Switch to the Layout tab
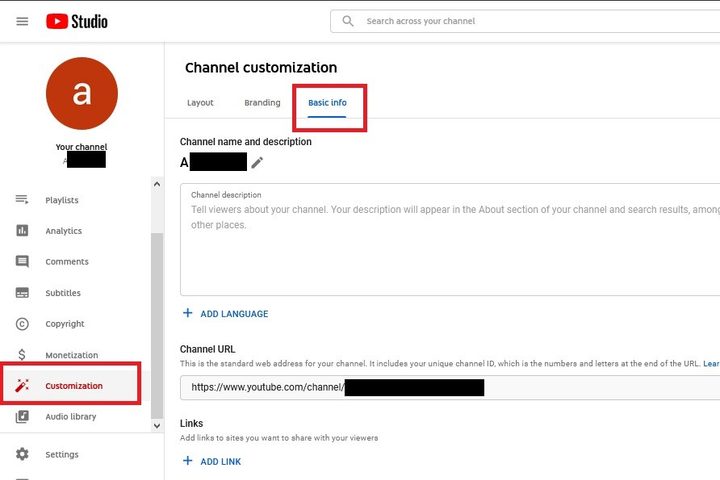Image resolution: width=720 pixels, height=480 pixels. click(x=200, y=102)
